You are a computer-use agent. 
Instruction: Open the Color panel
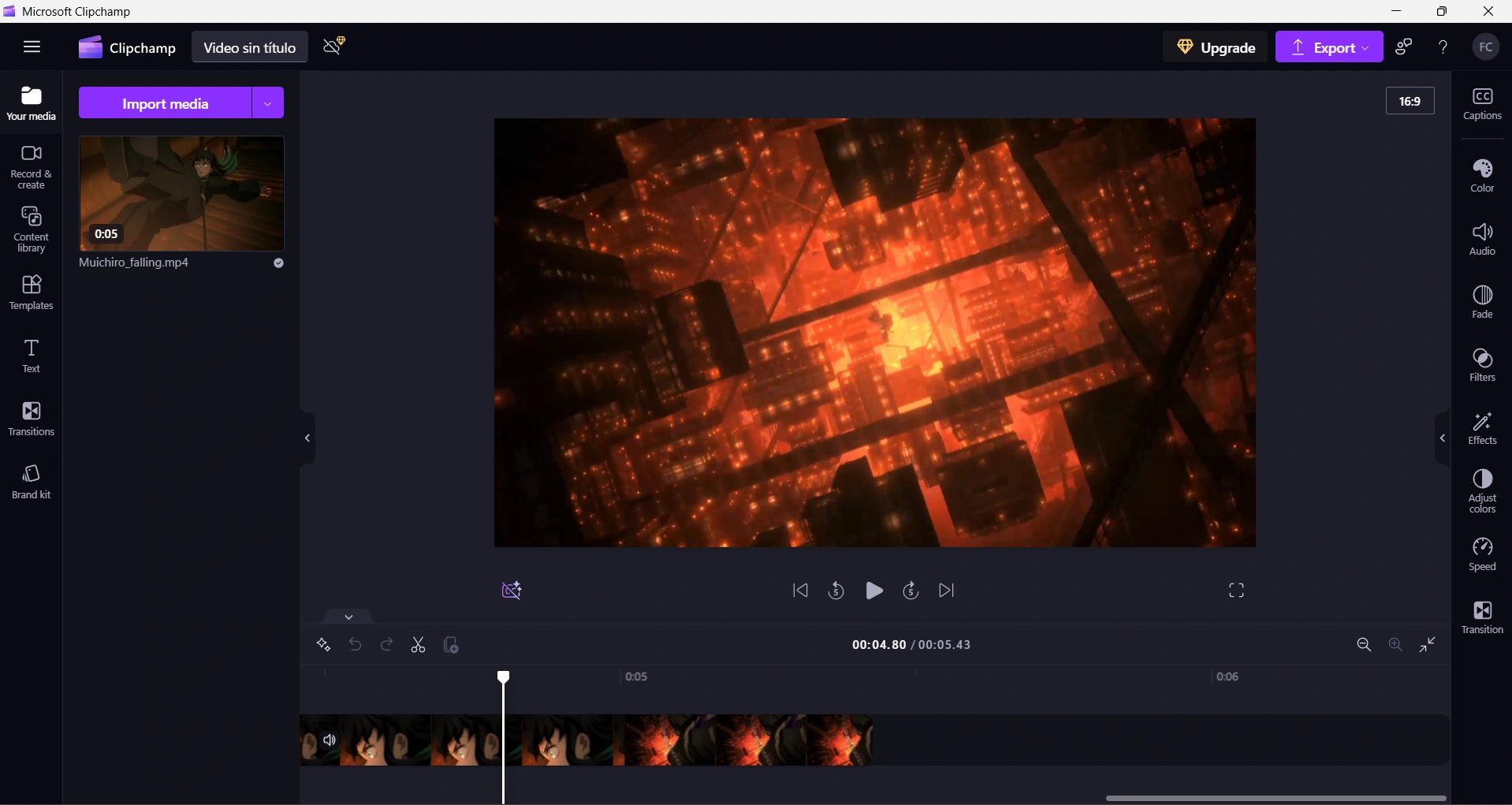point(1482,176)
